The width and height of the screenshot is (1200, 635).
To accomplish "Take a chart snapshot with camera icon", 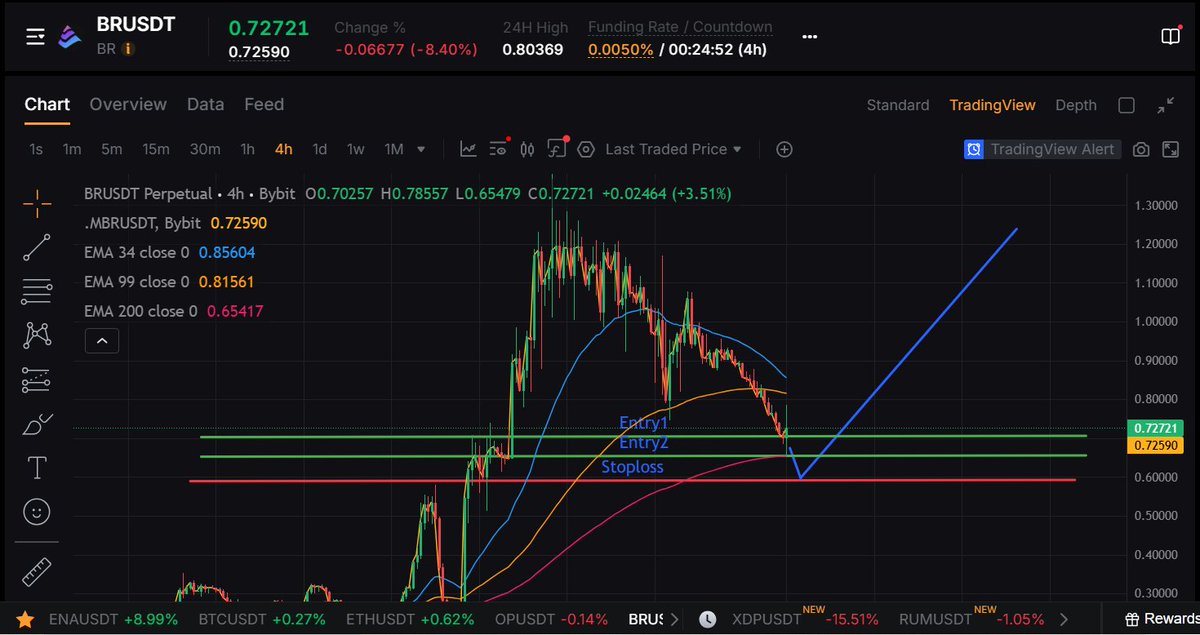I will click(1141, 149).
